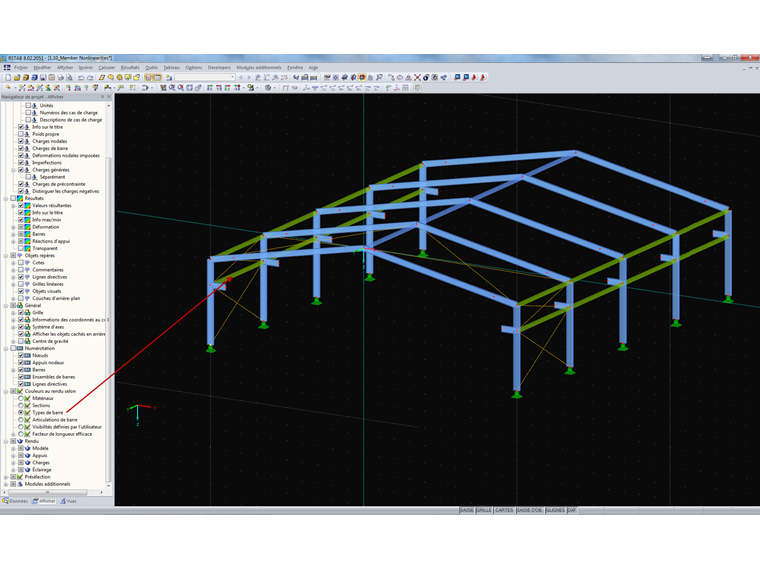760x570 pixels.
Task: Close the project navigator panel
Action: point(109,97)
